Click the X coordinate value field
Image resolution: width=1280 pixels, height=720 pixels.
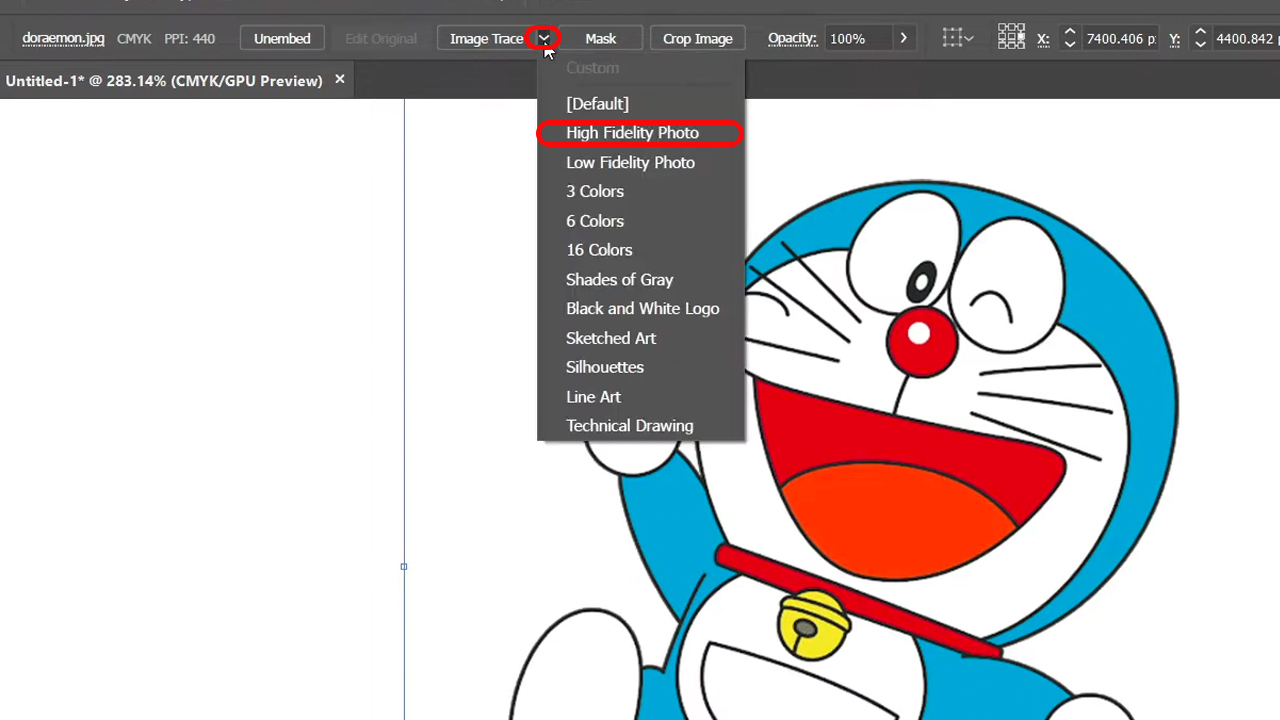1120,38
